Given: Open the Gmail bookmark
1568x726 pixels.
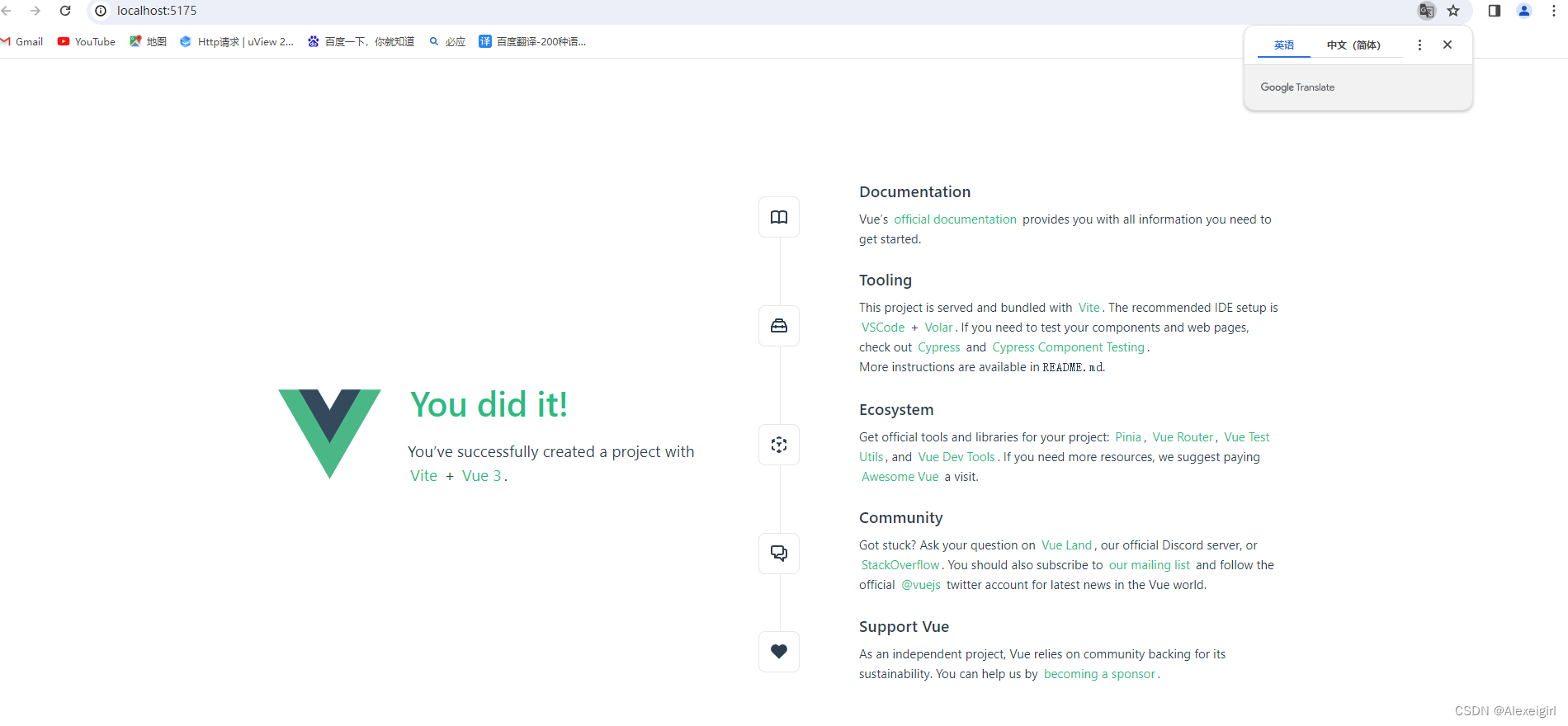Looking at the screenshot, I should (22, 42).
